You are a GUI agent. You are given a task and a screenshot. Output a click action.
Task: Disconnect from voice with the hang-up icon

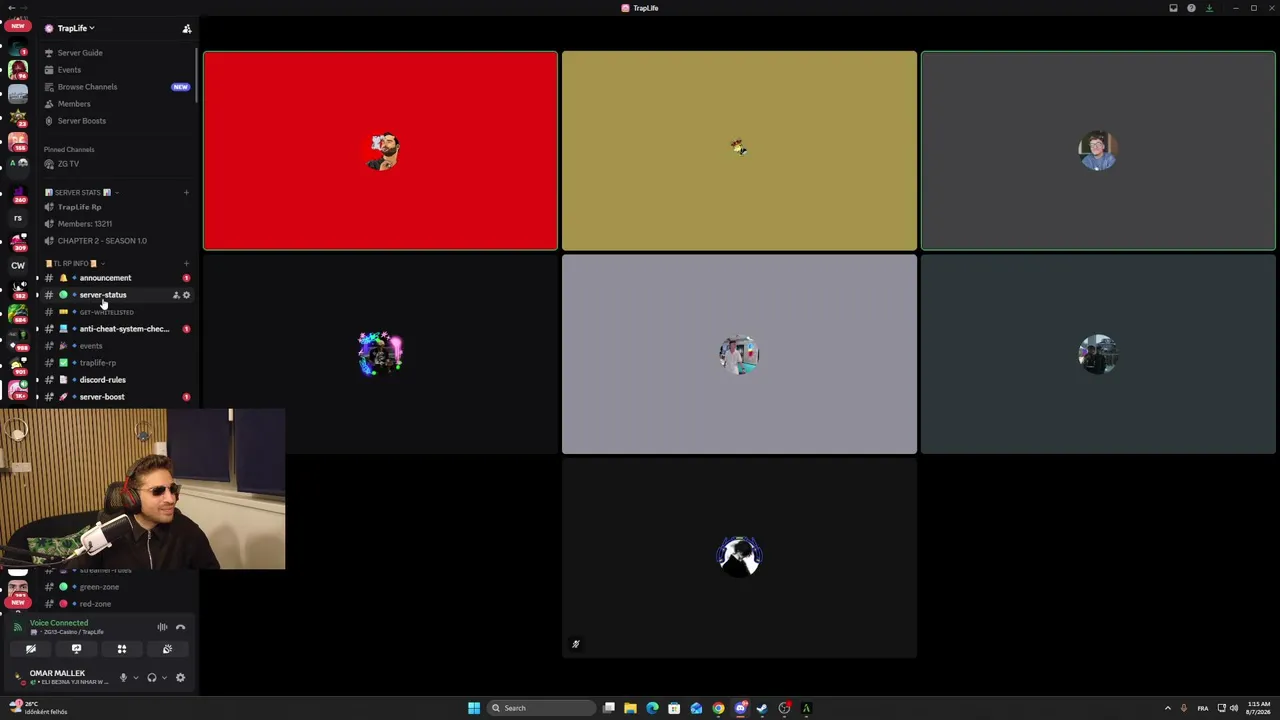tap(181, 627)
